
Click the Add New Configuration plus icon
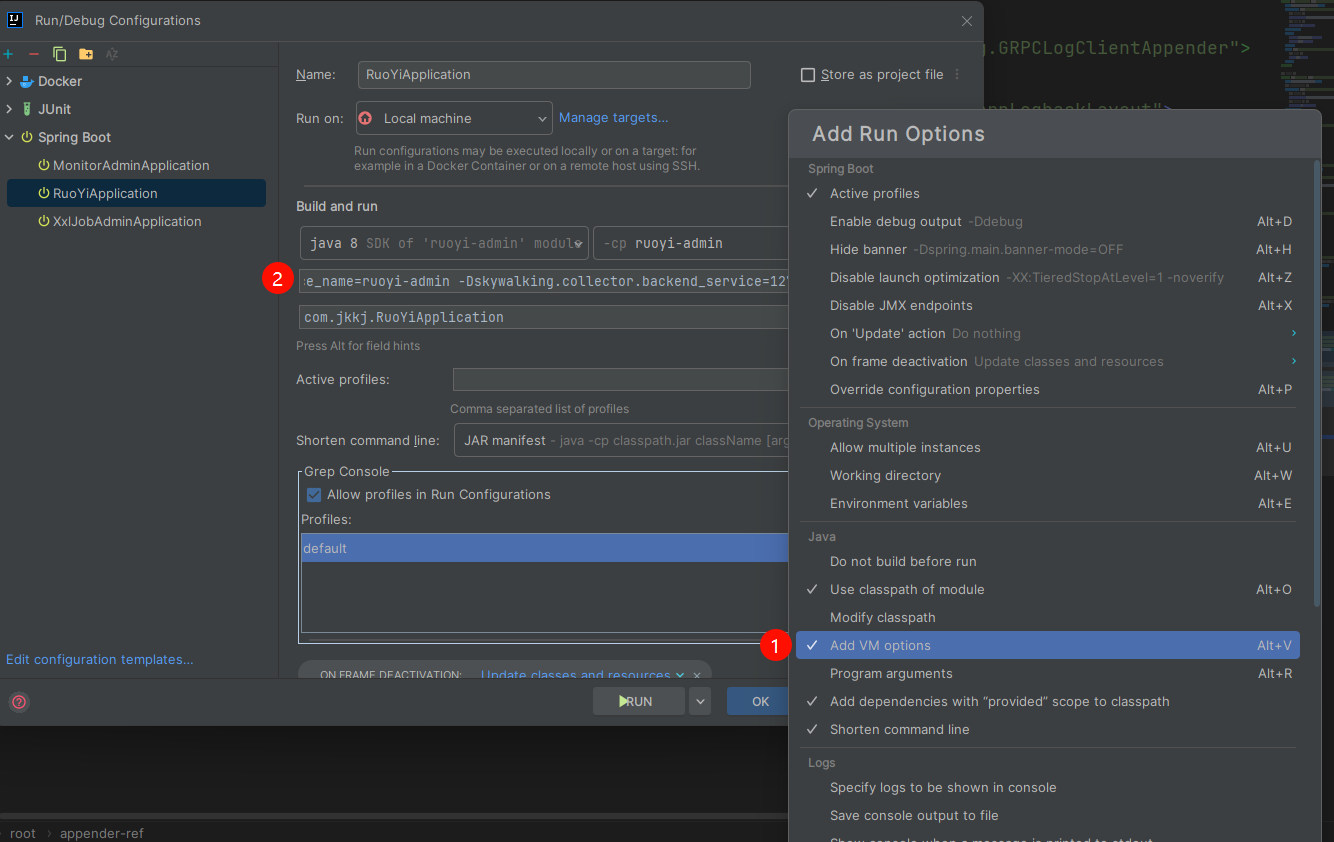point(8,54)
